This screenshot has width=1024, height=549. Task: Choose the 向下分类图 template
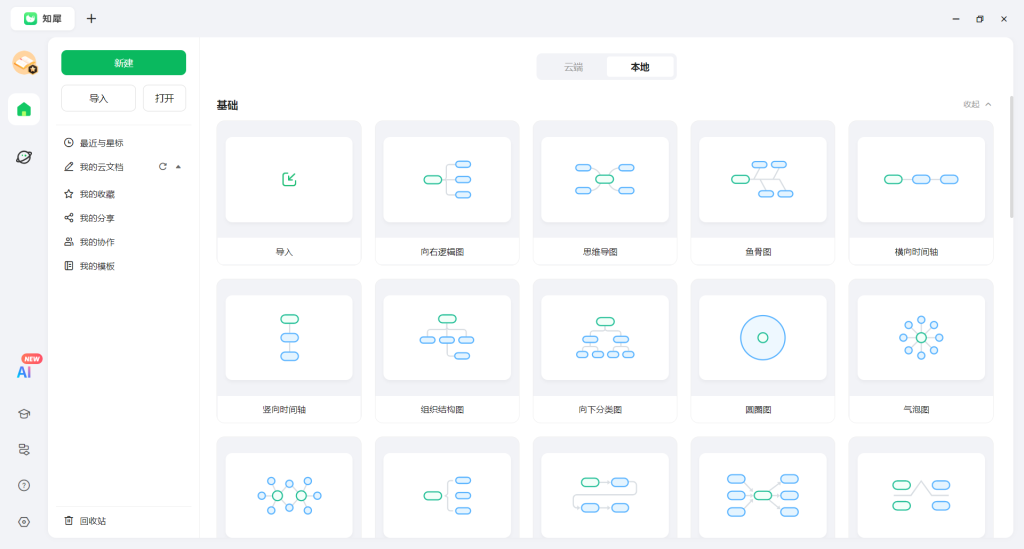point(605,351)
